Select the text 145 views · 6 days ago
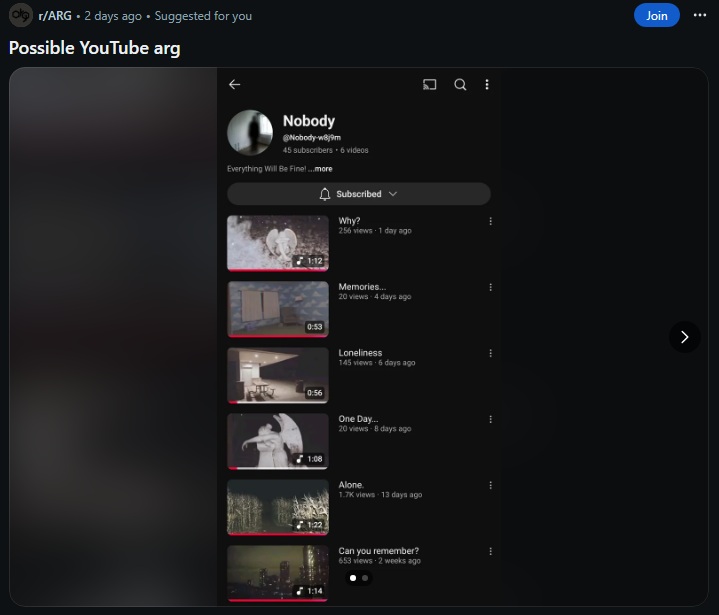This screenshot has height=615, width=719. [377, 363]
